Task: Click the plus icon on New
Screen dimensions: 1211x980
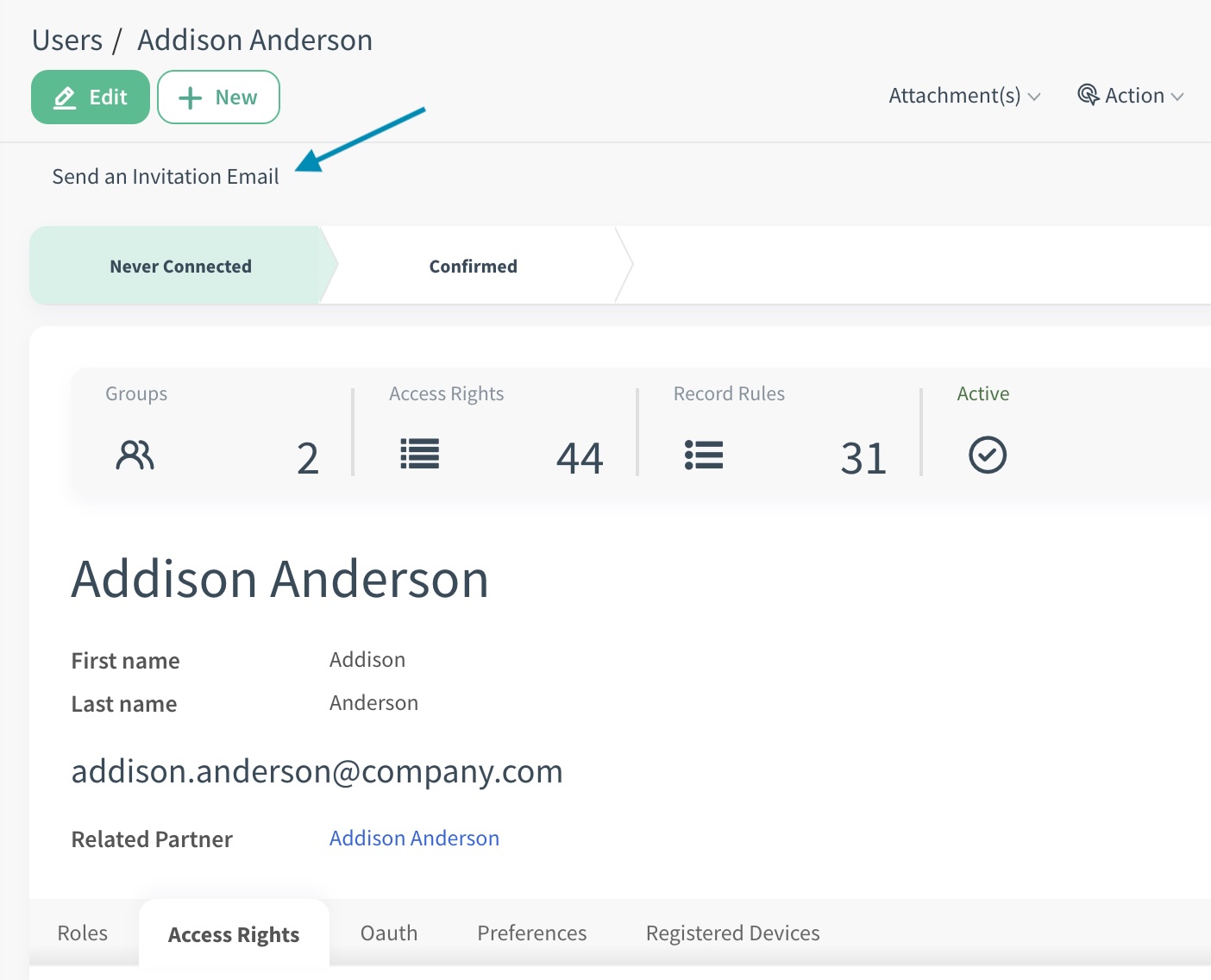Action: click(190, 97)
